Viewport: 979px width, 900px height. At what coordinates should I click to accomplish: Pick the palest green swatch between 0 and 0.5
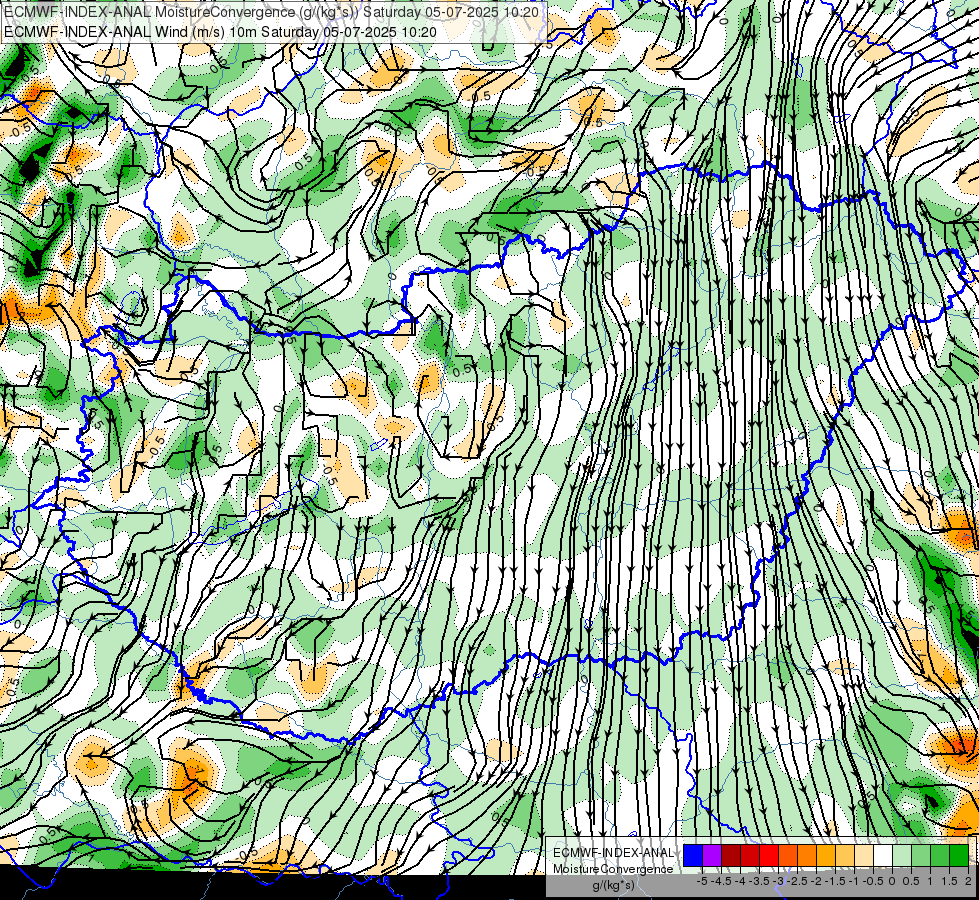point(902,856)
